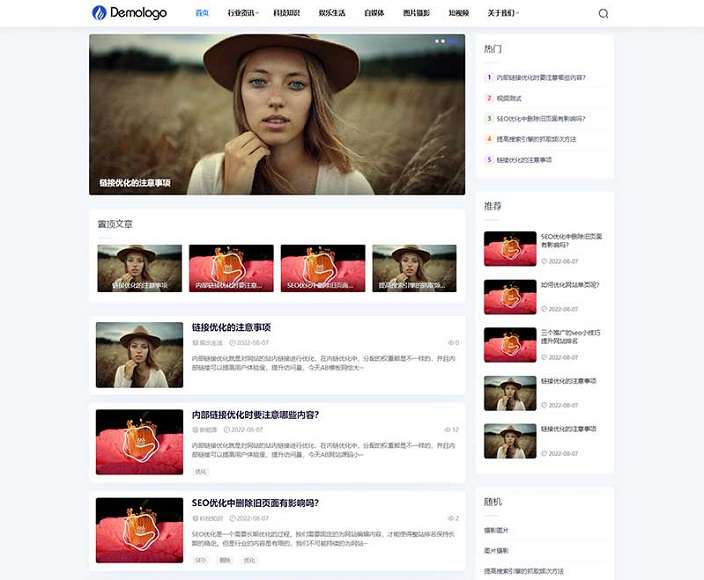Viewport: 704px width, 580px height.
Task: Open 如何优化网站单页呢? in the 推荐 list
Action: point(569,284)
